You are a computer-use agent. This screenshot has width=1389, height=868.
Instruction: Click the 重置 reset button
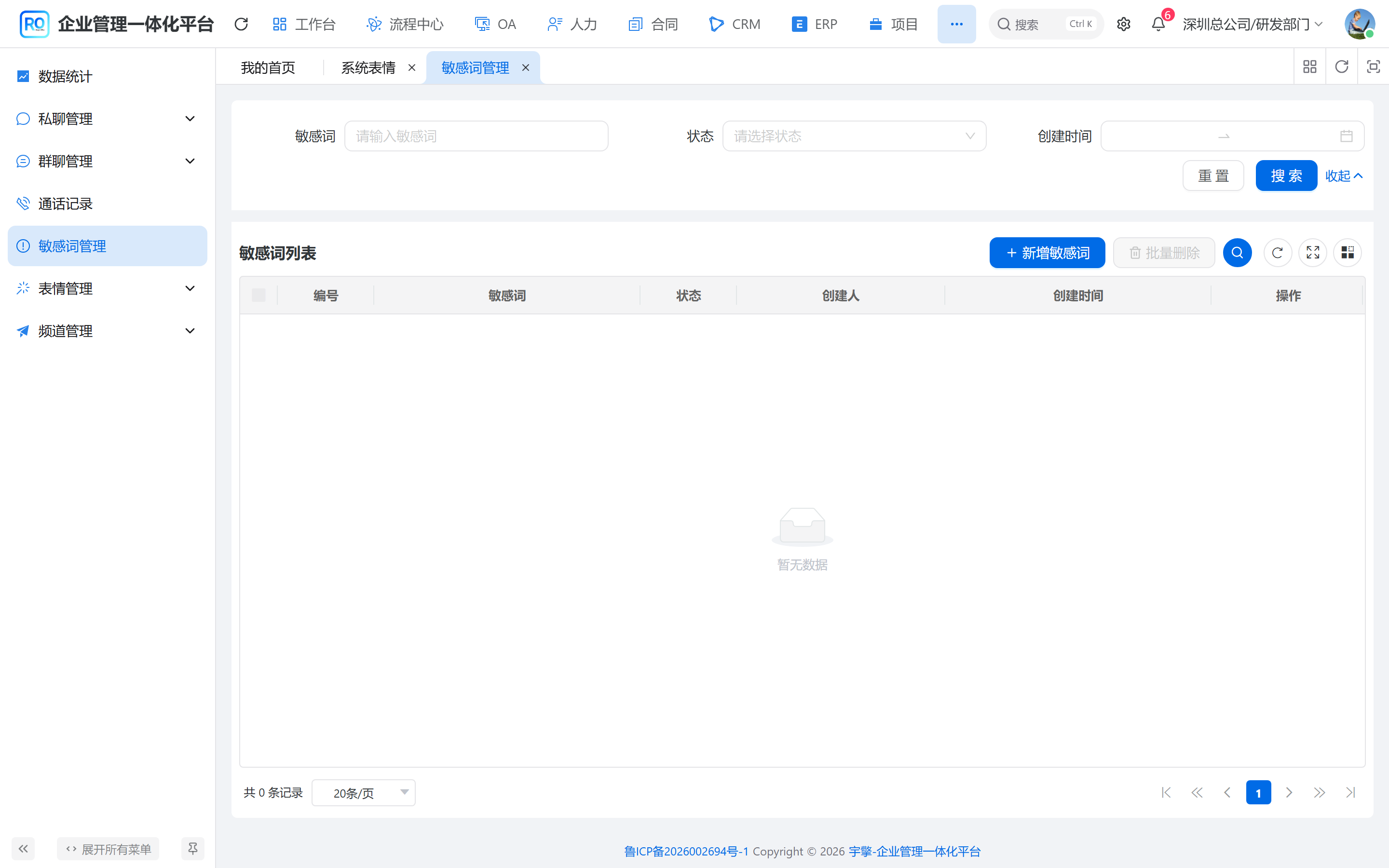point(1213,176)
